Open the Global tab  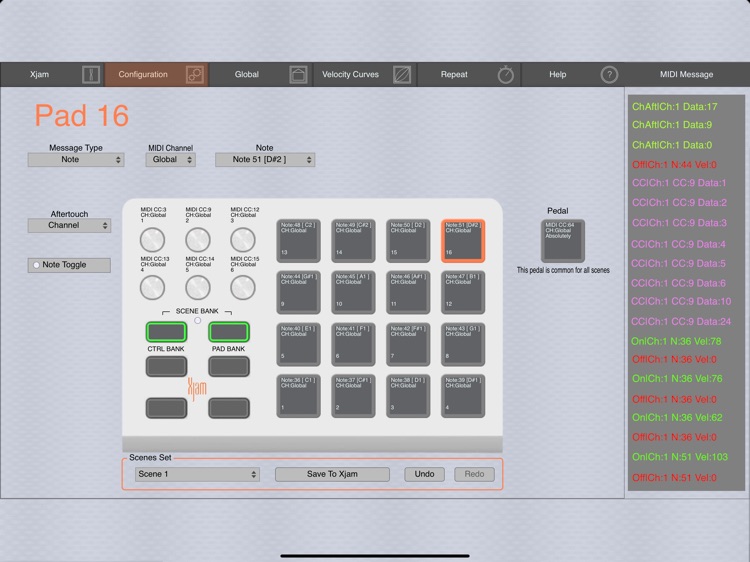260,75
